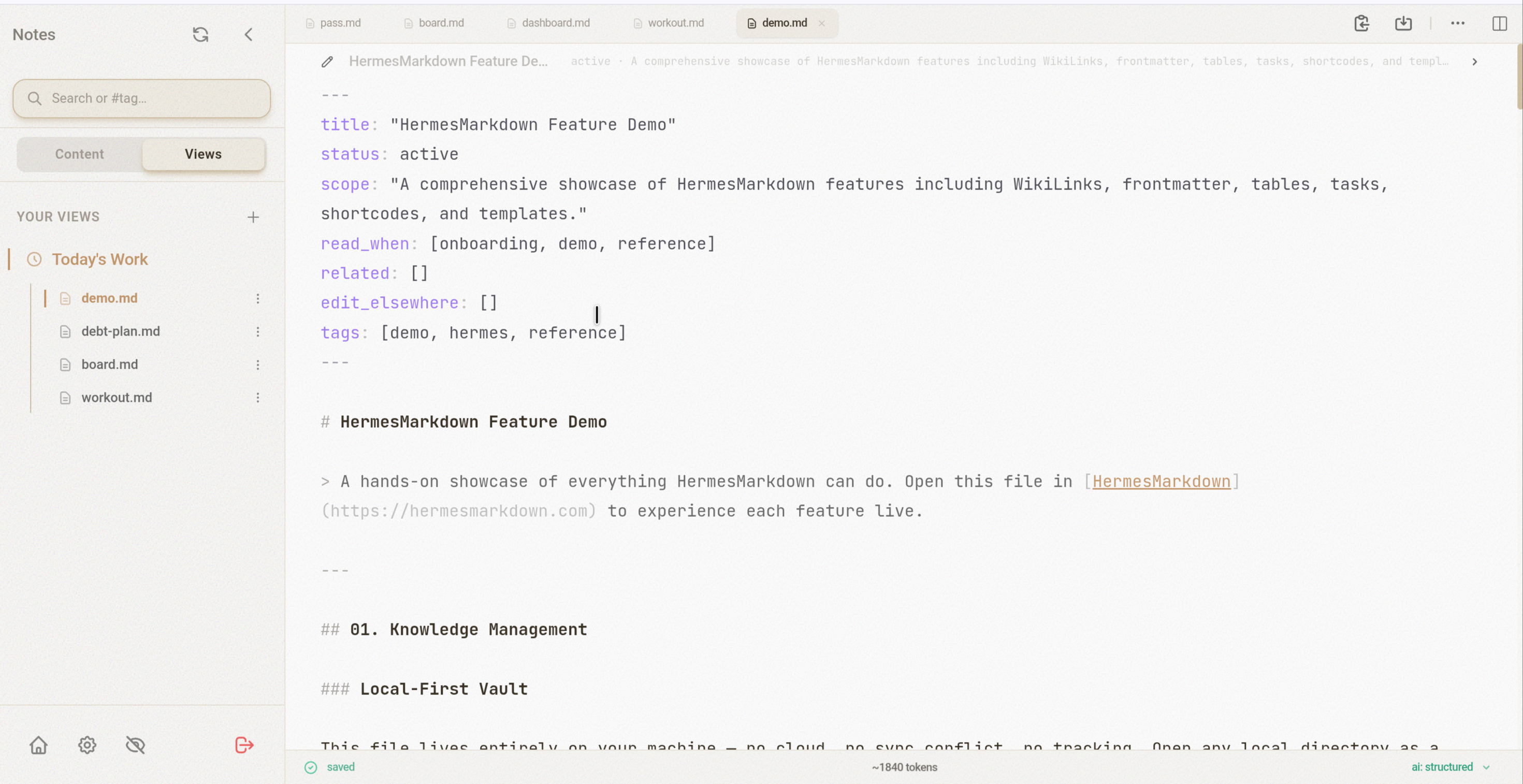Click the vertical scrollbar thumb

click(1519, 77)
